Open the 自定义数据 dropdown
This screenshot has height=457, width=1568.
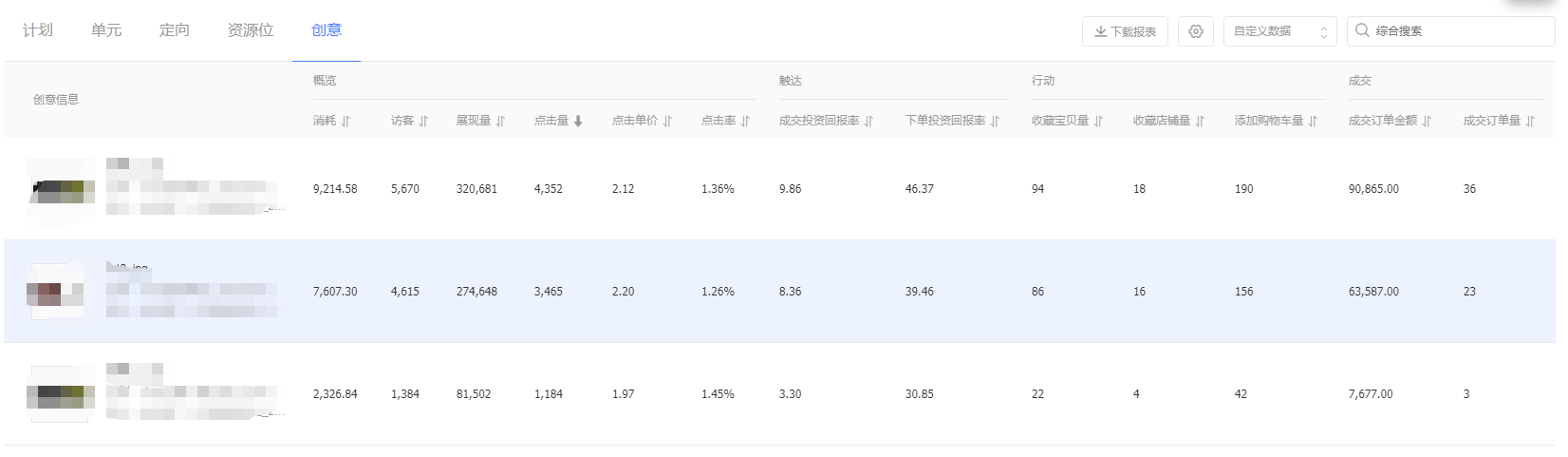click(1279, 31)
